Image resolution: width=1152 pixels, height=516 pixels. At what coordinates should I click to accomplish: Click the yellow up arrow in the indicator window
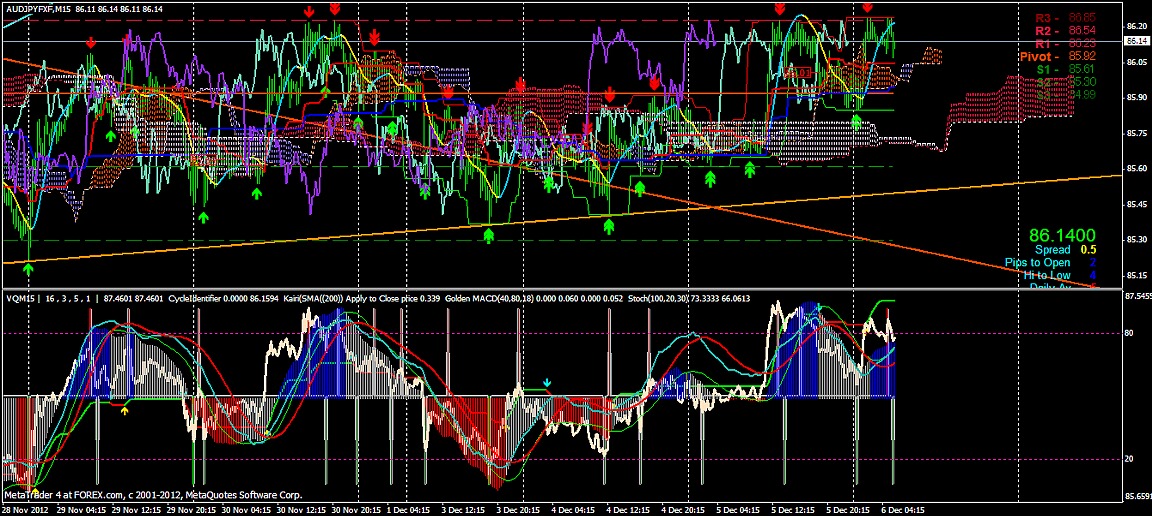125,409
